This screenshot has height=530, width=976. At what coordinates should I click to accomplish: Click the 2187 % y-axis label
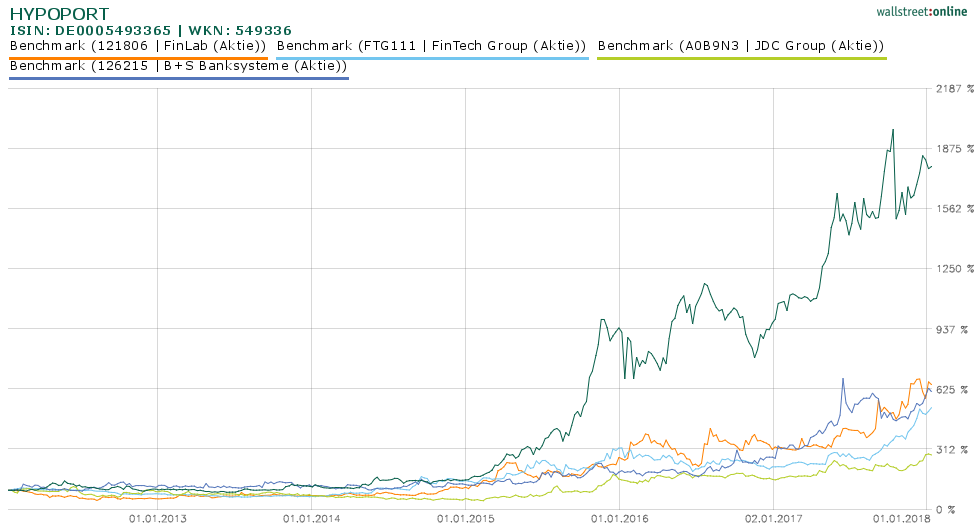[946, 89]
